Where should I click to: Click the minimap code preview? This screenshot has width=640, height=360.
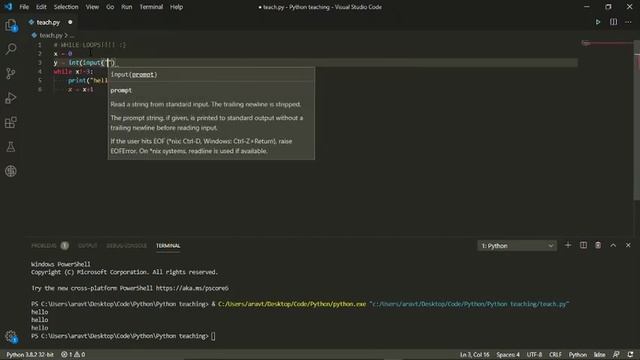(x=606, y=43)
